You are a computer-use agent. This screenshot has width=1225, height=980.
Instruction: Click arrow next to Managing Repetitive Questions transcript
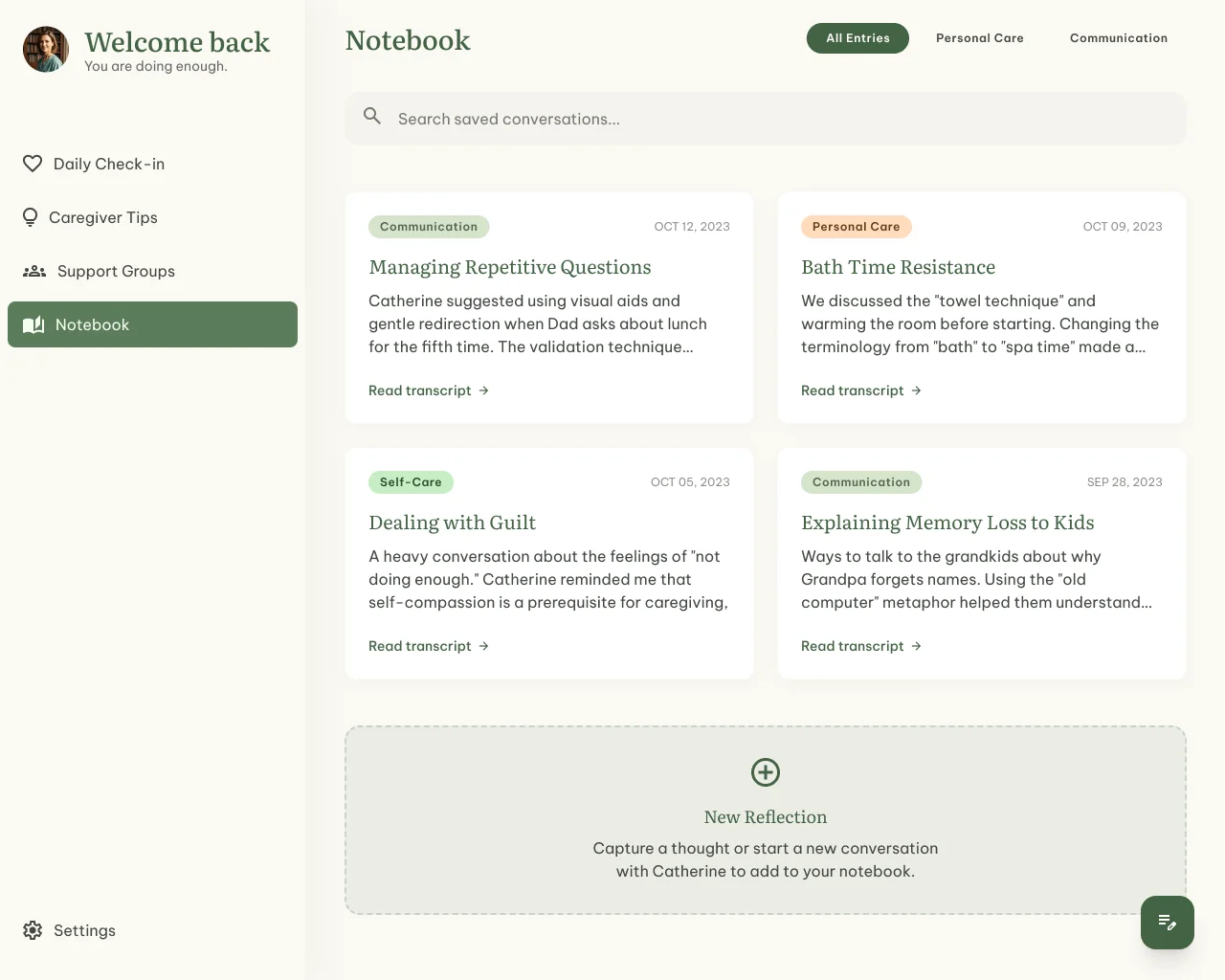(483, 390)
